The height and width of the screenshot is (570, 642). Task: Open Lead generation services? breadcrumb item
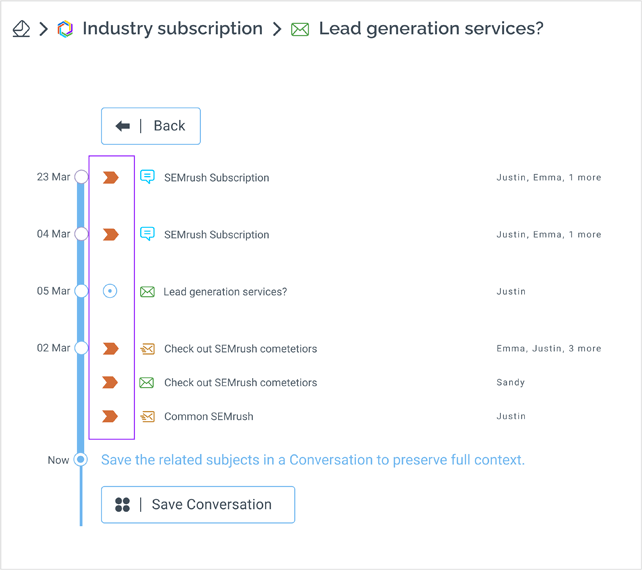[431, 29]
